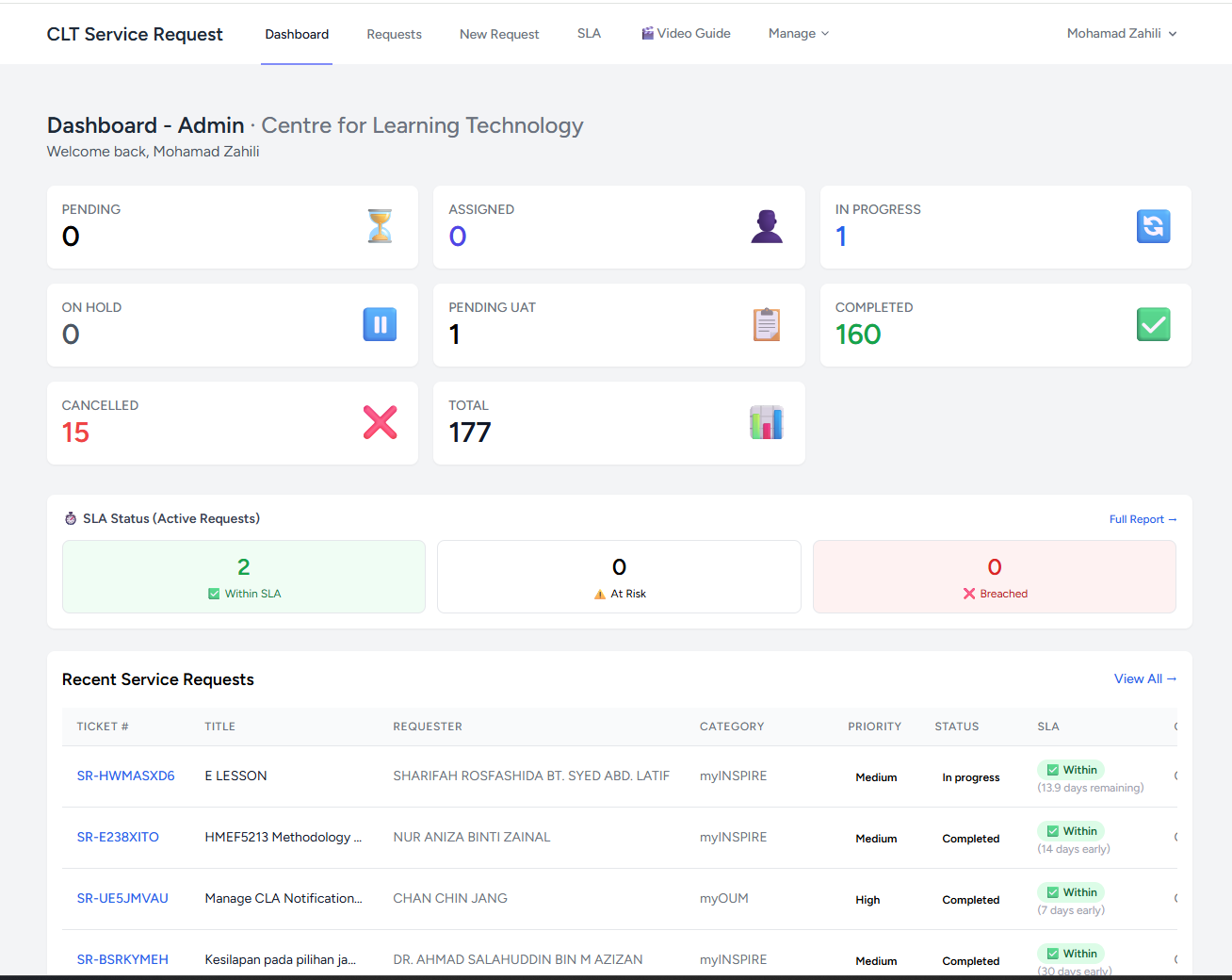Open ticket SR-HWMASXD6
This screenshot has width=1232, height=980.
coord(125,776)
